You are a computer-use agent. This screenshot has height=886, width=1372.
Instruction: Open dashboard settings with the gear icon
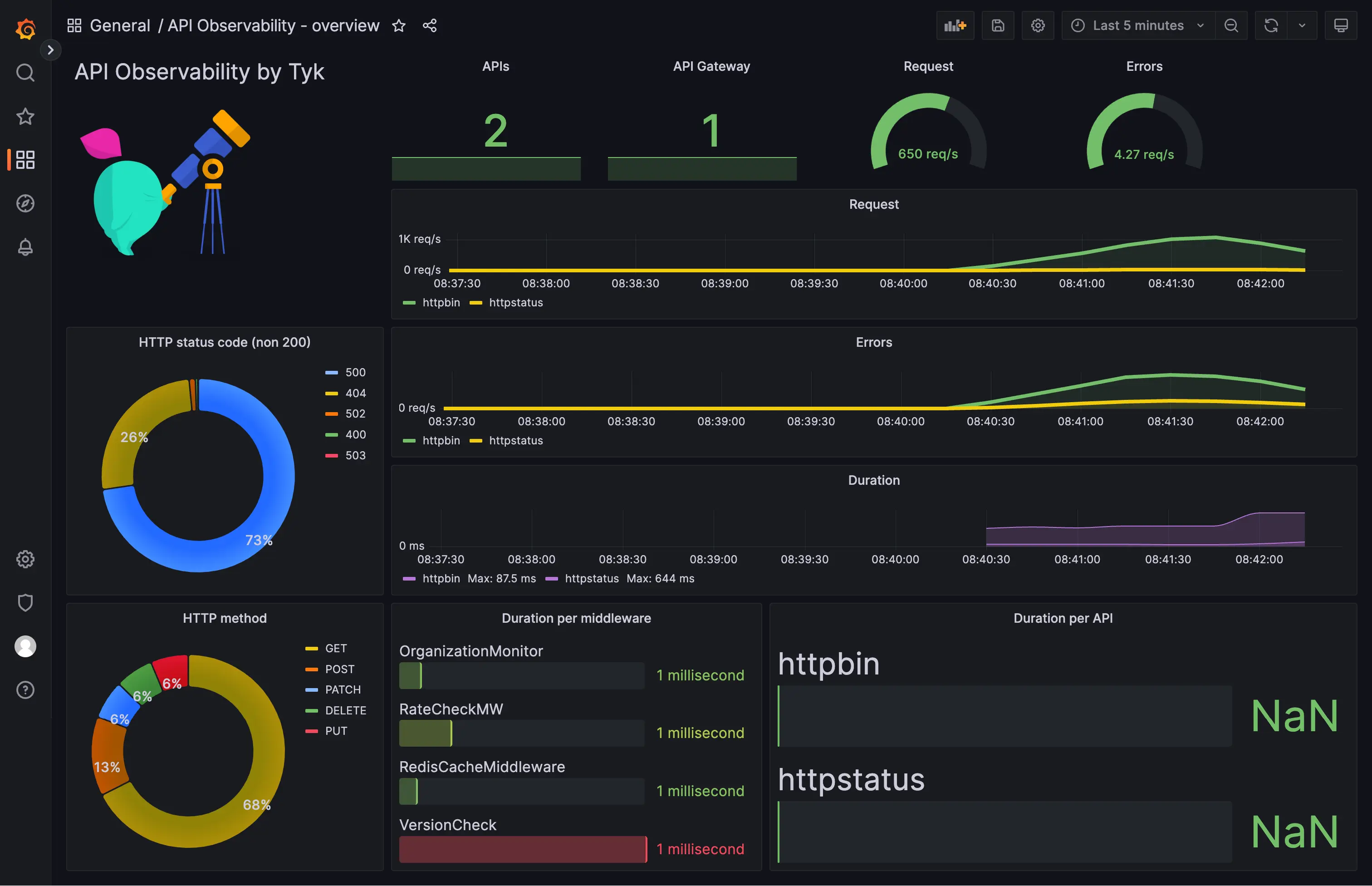(x=1038, y=25)
